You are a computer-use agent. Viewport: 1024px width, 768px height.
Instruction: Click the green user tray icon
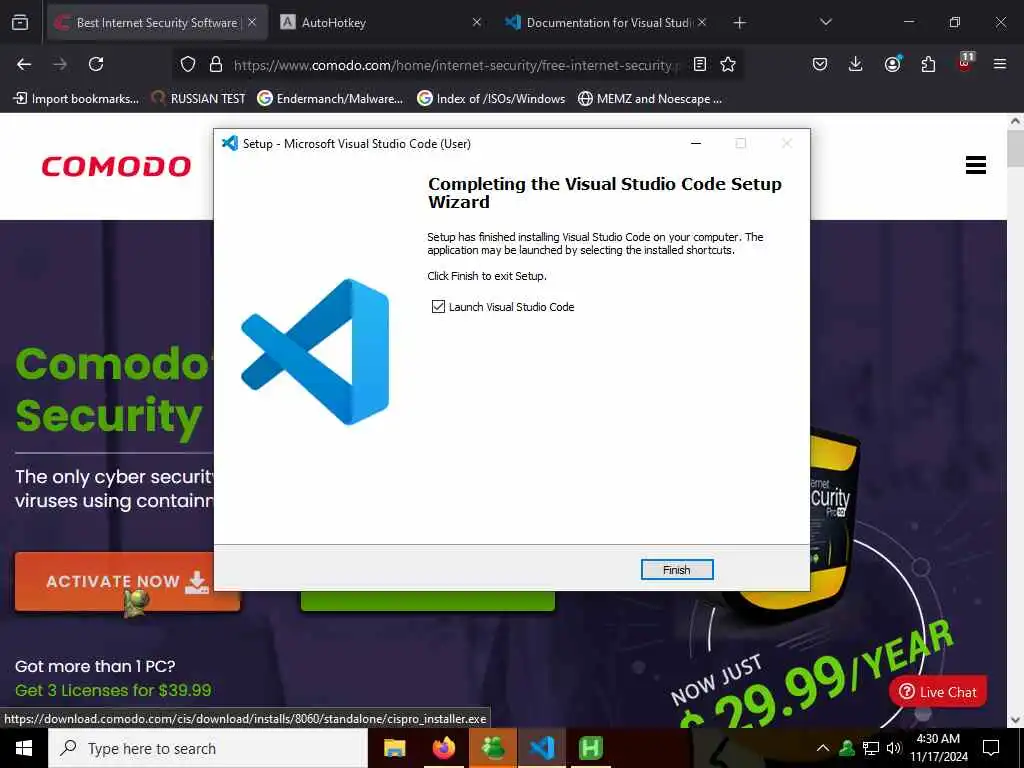point(847,748)
